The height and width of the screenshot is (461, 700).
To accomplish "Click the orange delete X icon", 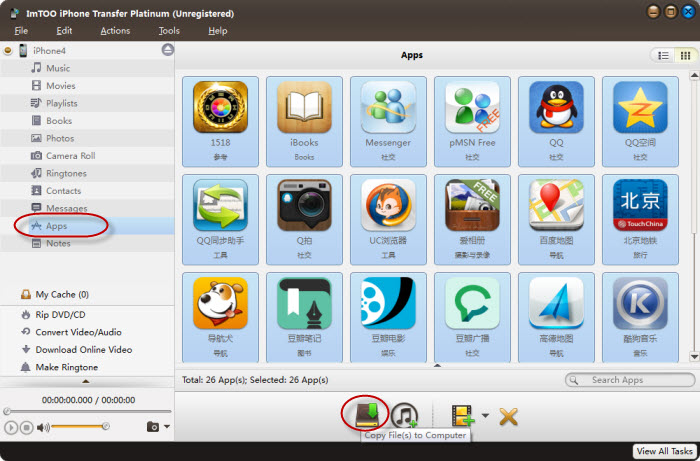I will click(508, 416).
